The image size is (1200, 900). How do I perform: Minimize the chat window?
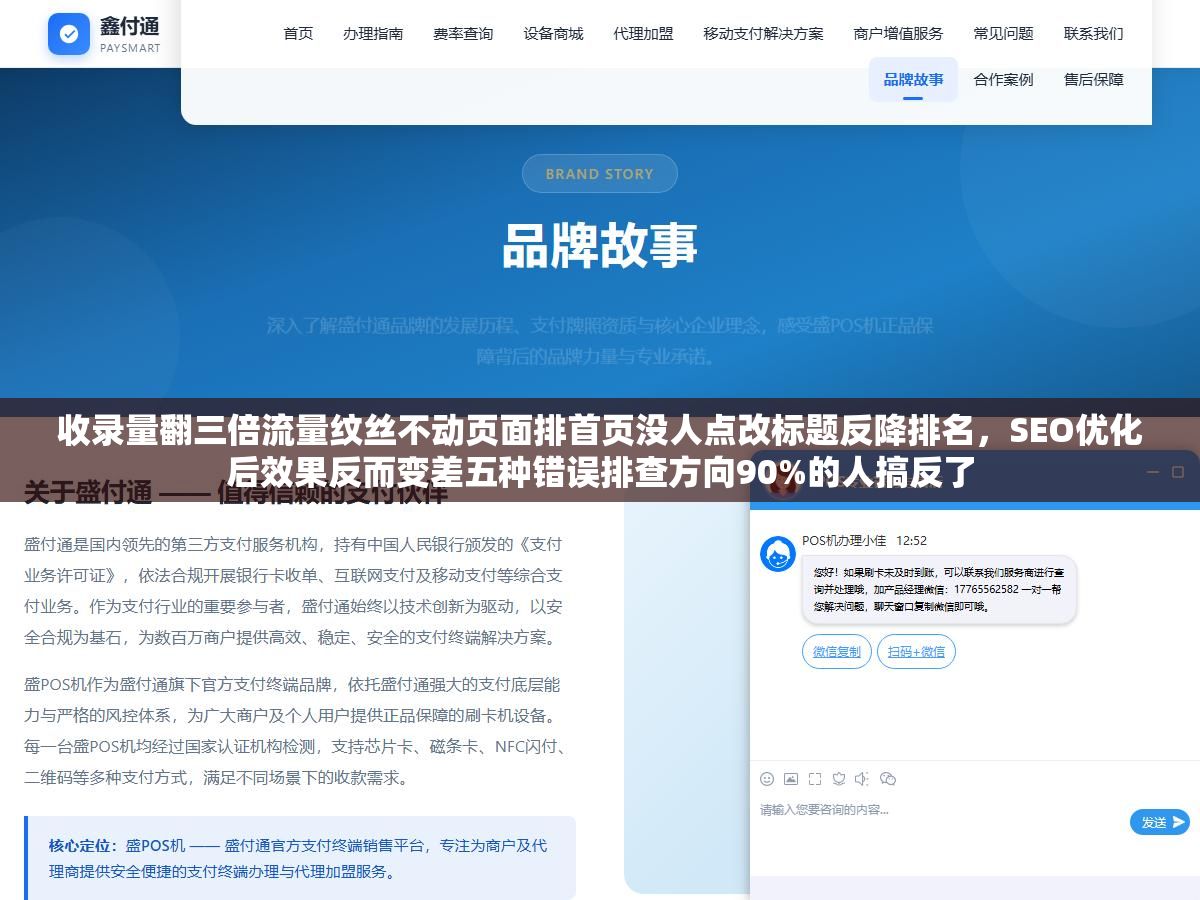[x=1152, y=472]
